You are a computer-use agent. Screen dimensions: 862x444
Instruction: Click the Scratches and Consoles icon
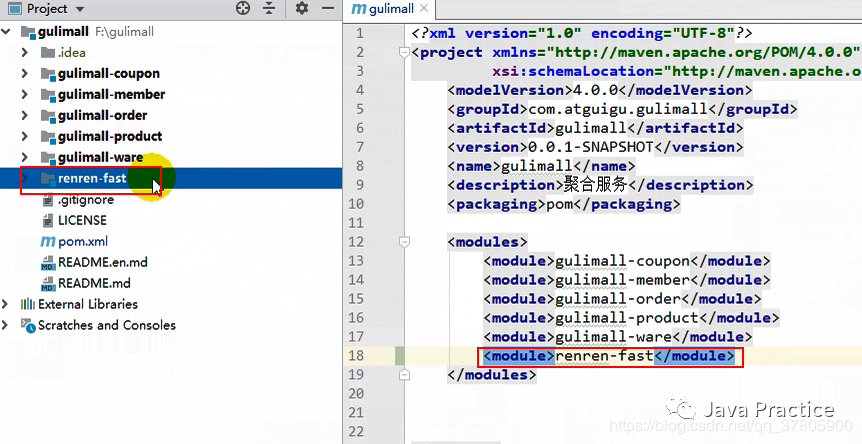pyautogui.click(x=28, y=325)
